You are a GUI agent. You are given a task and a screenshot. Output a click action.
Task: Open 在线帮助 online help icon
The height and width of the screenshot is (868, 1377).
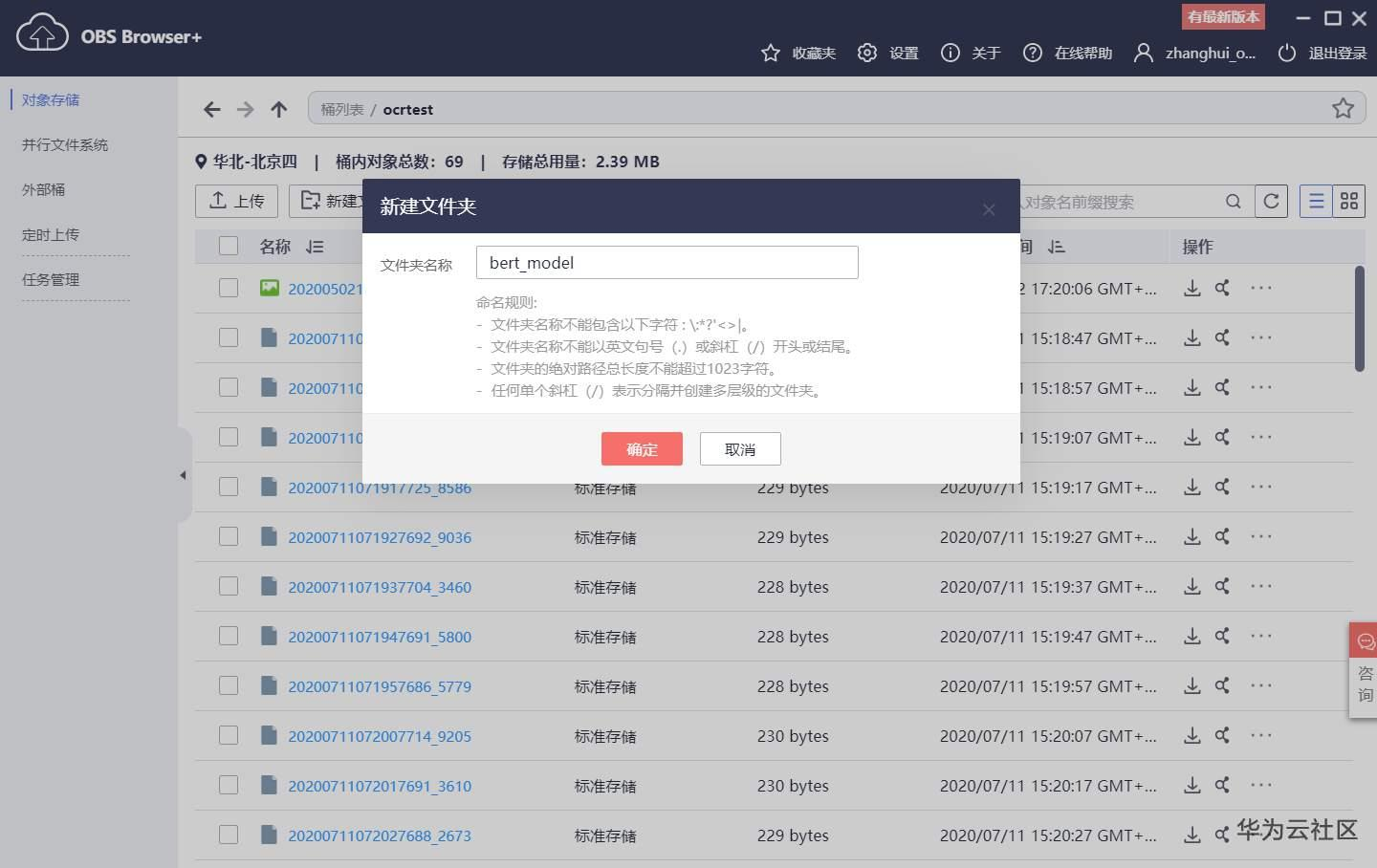coord(1033,54)
